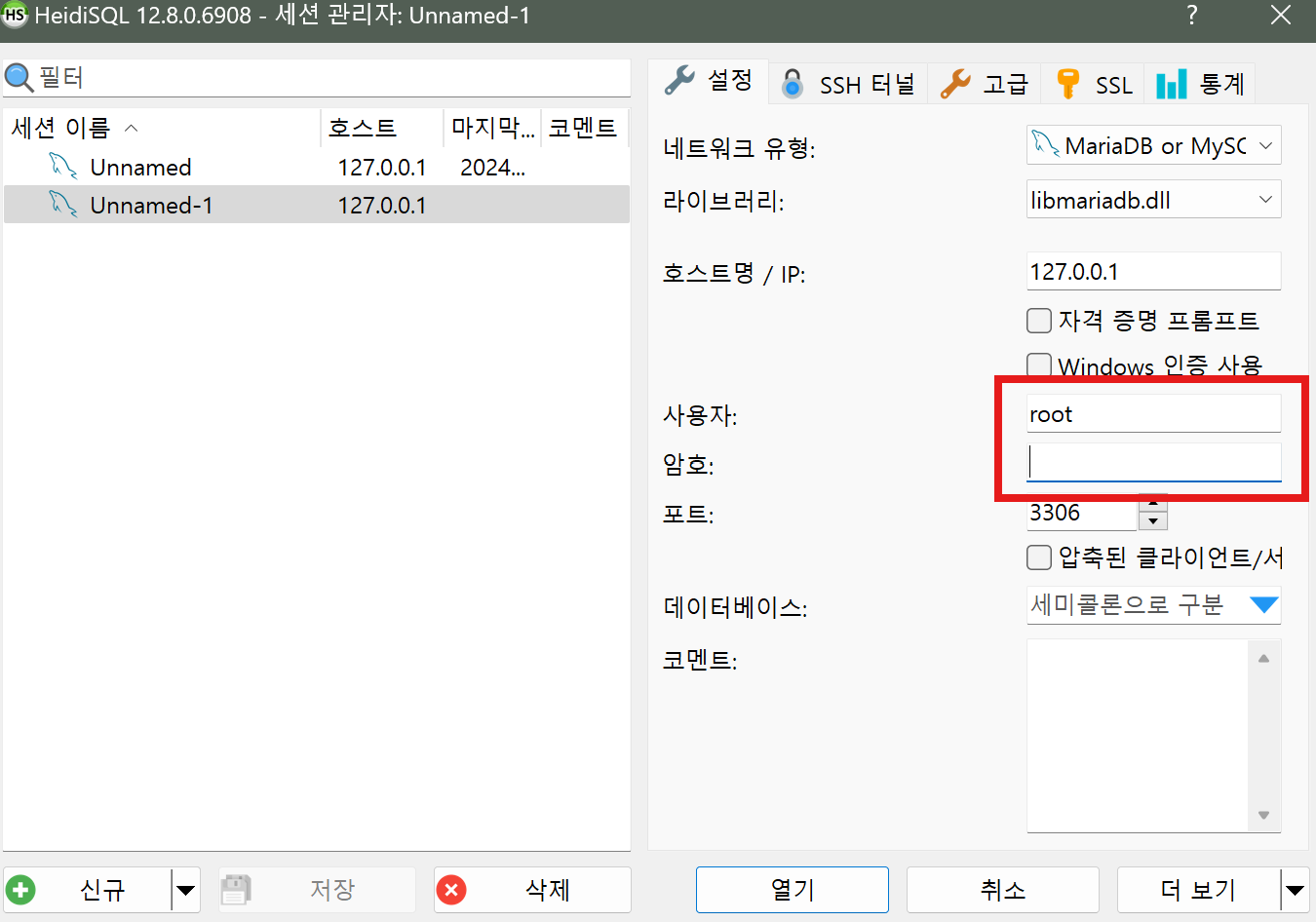Image resolution: width=1316 pixels, height=922 pixels.
Task: Click the 취소 button
Action: (x=1002, y=890)
